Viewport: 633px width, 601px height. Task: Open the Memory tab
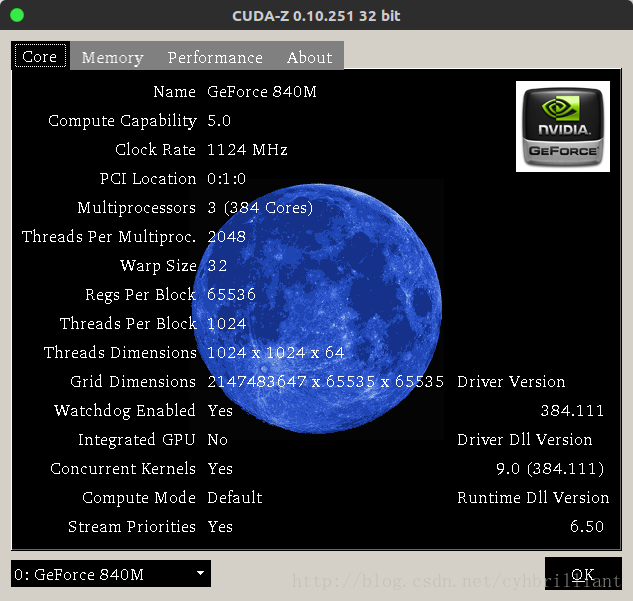click(113, 57)
